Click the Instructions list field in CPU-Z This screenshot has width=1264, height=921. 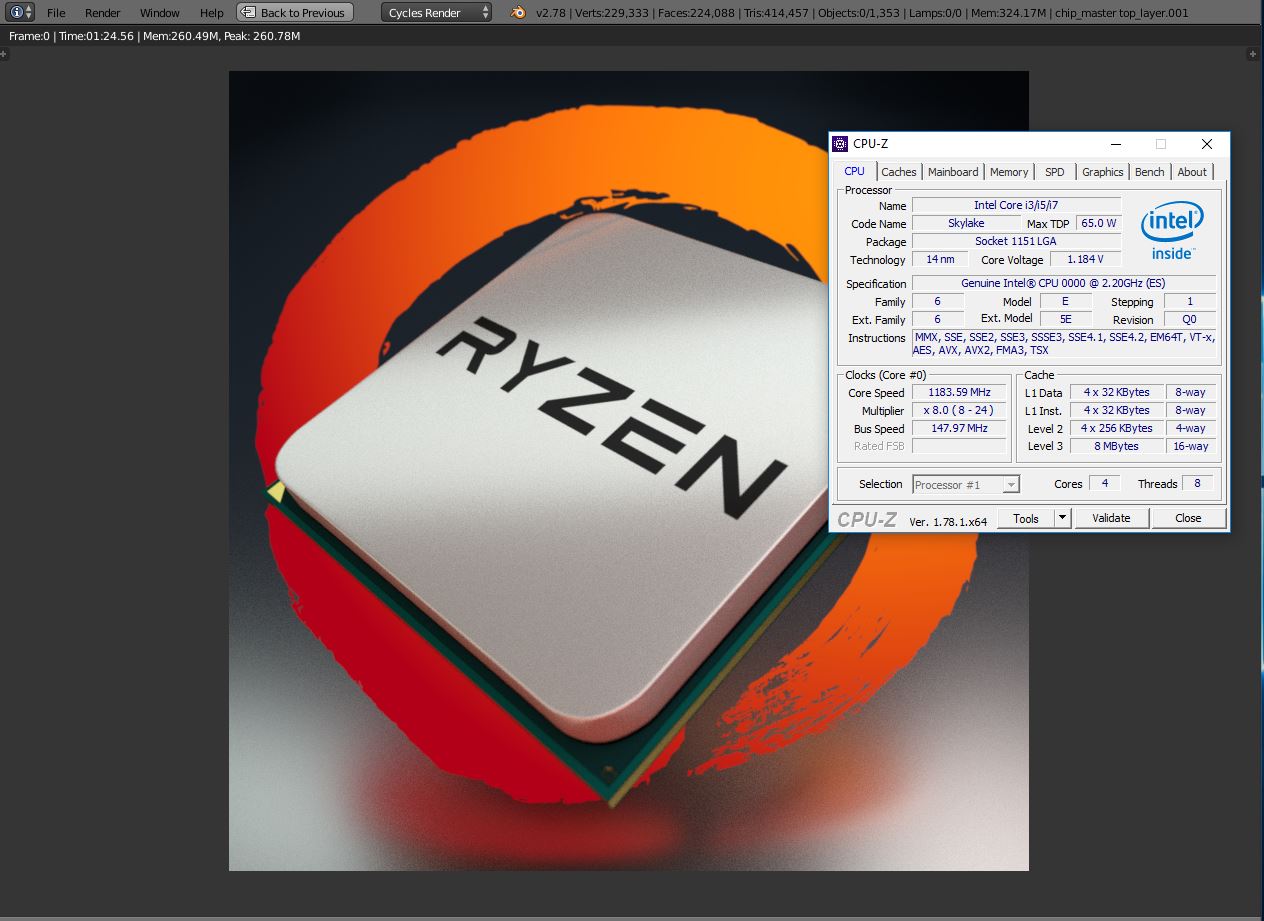(x=1064, y=344)
